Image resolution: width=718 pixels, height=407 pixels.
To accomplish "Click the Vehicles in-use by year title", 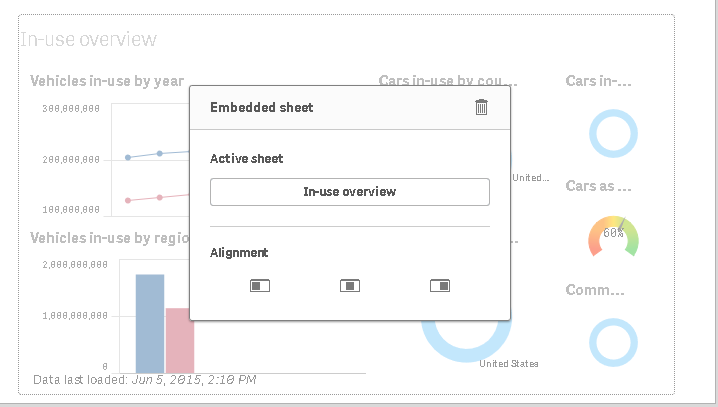I will [x=107, y=81].
